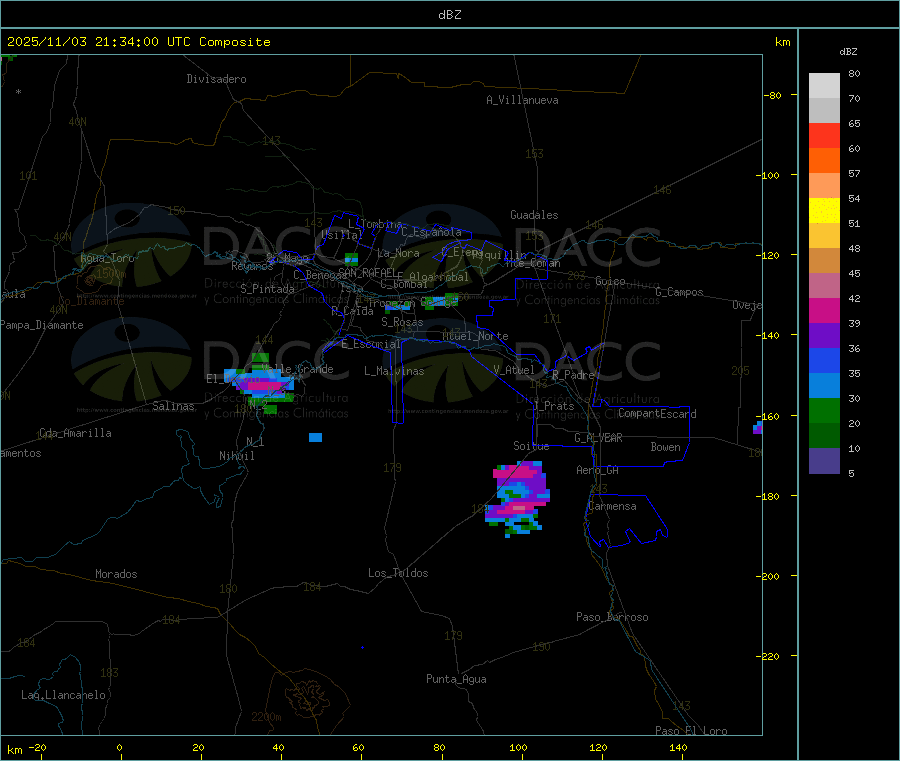Click the -80 km vertical axis label
900x761 pixels.
pyautogui.click(x=773, y=96)
